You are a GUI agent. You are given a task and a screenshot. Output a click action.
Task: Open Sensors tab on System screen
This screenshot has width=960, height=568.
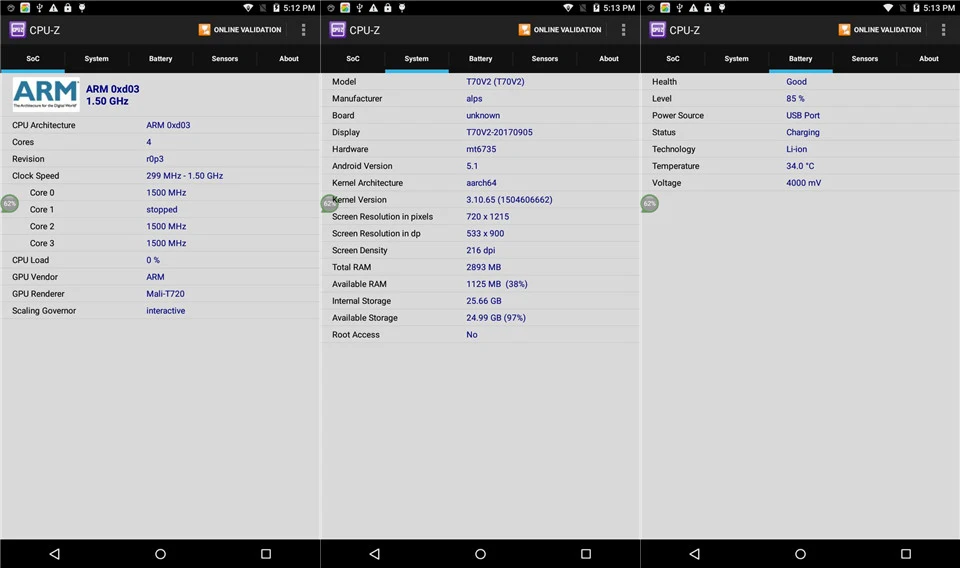(545, 59)
